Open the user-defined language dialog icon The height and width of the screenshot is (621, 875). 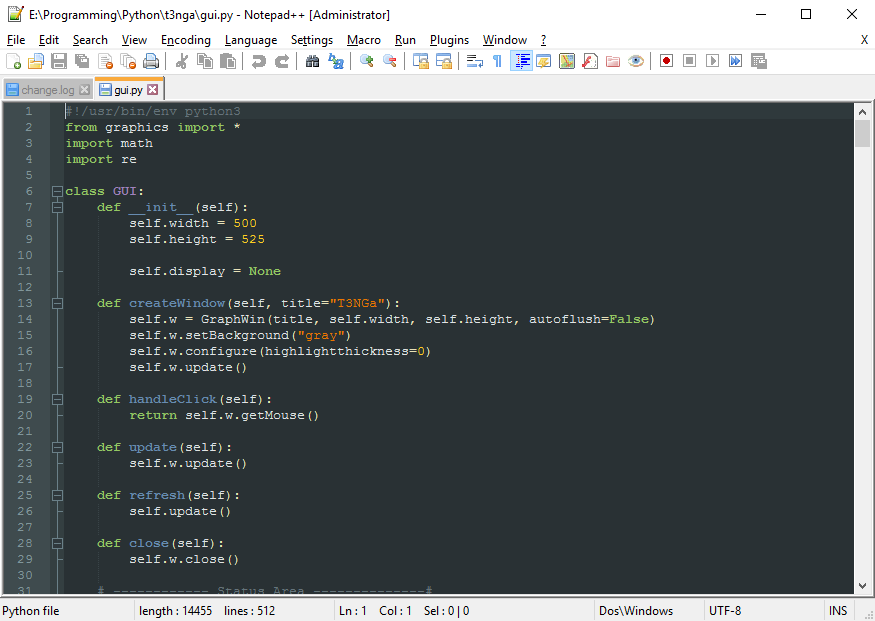coord(544,61)
